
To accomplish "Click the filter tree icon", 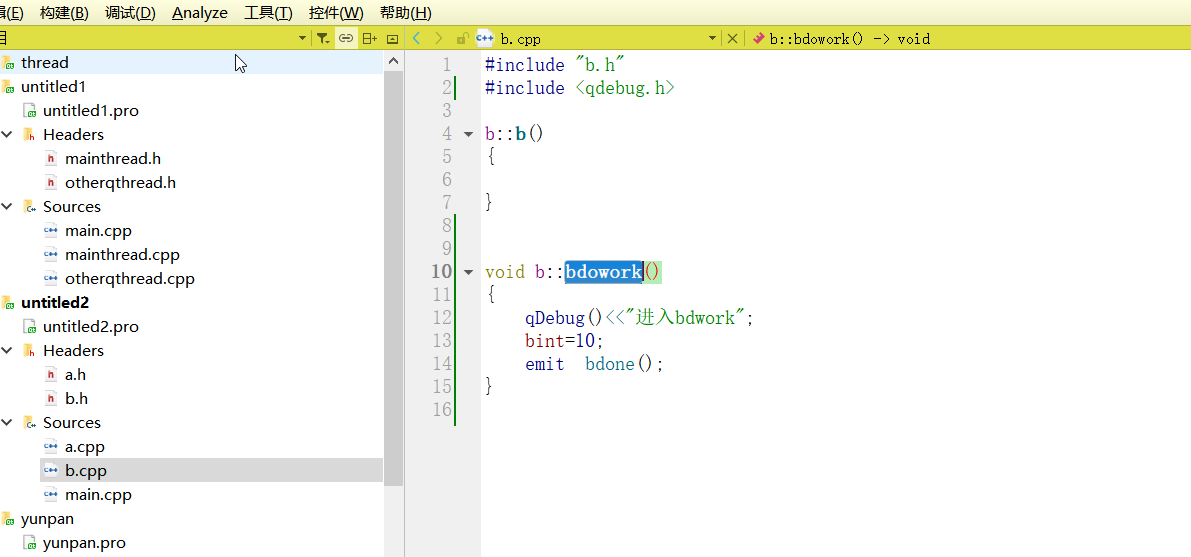I will 323,38.
